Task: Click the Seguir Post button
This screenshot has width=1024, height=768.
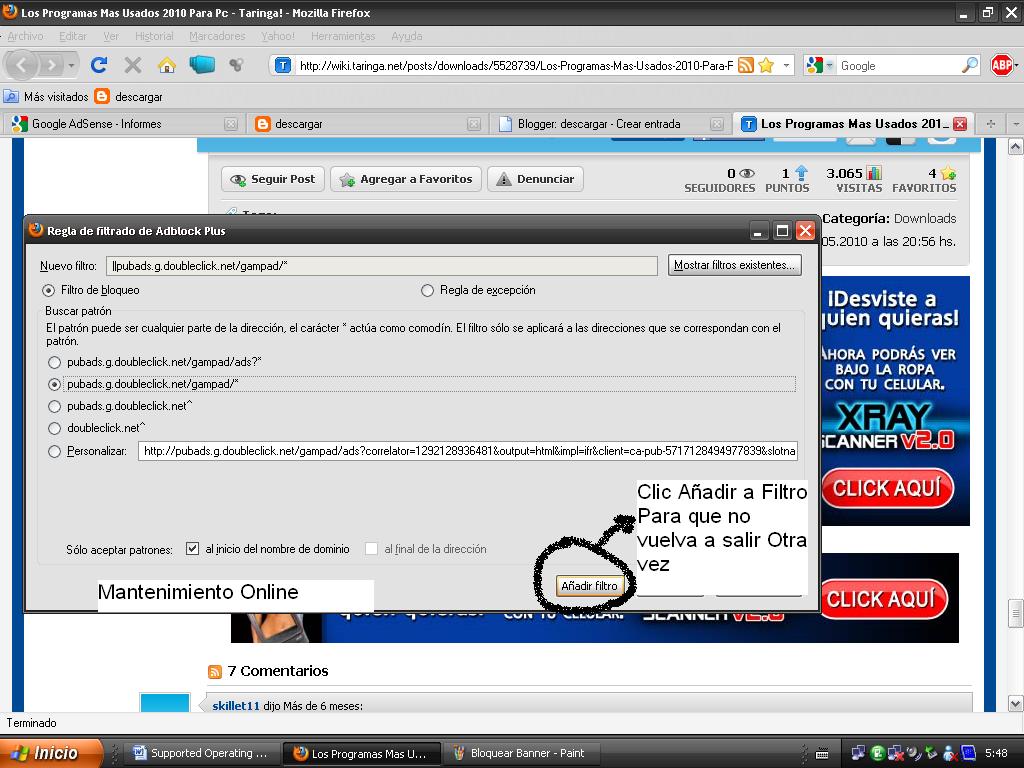Action: (x=273, y=179)
